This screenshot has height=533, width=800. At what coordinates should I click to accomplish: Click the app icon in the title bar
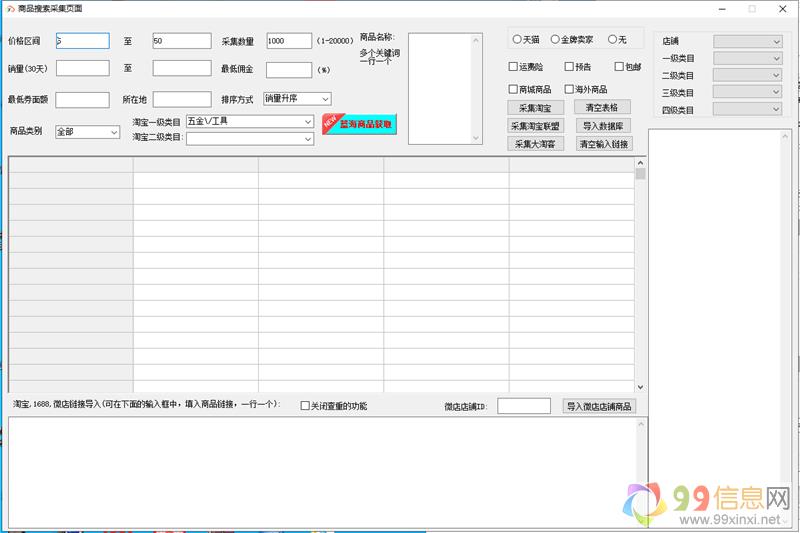[x=10, y=8]
